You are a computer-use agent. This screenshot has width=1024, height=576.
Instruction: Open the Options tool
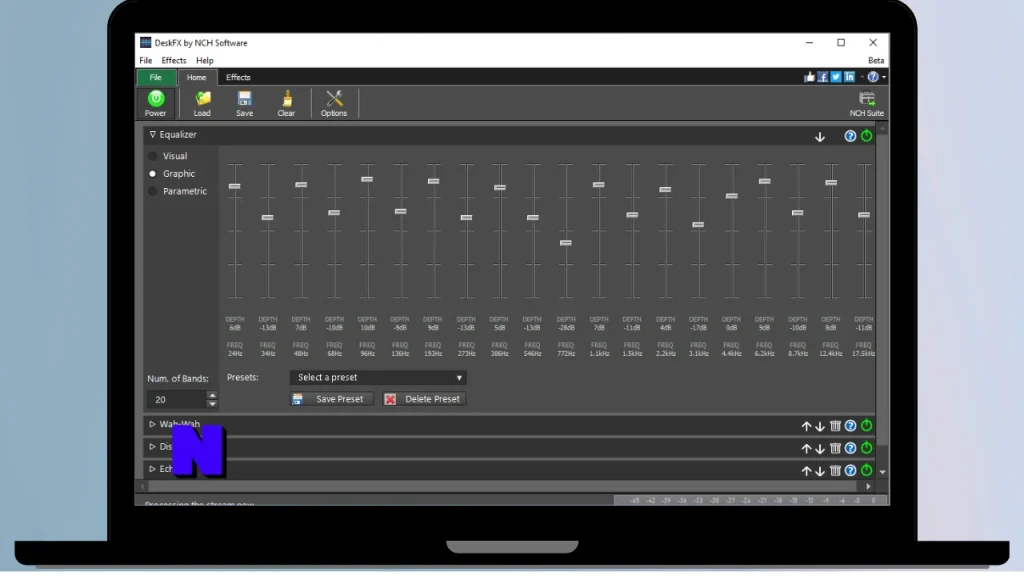[334, 104]
